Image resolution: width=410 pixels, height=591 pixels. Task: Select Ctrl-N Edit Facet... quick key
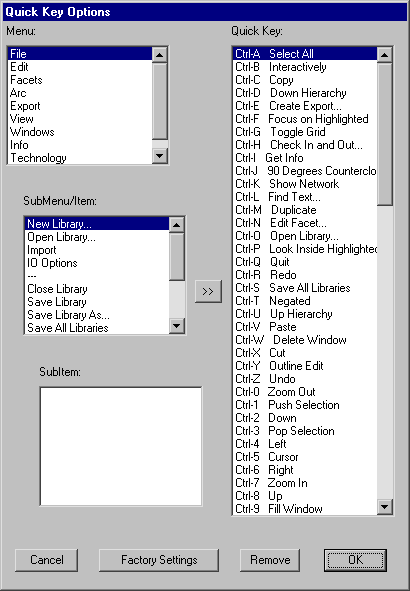point(305,223)
